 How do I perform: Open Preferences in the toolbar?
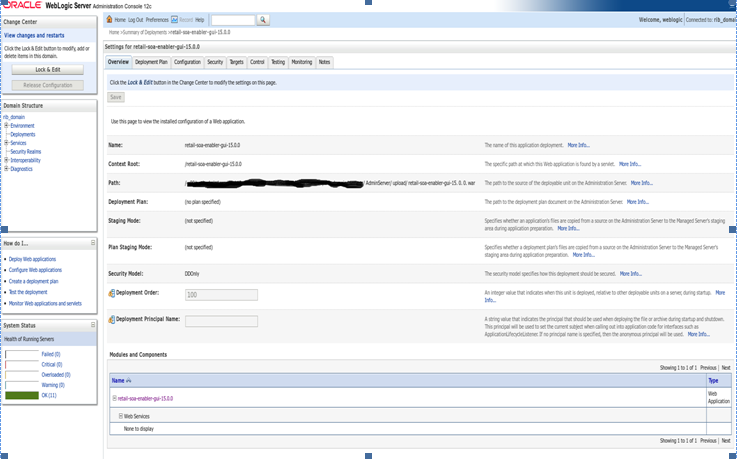[157, 20]
